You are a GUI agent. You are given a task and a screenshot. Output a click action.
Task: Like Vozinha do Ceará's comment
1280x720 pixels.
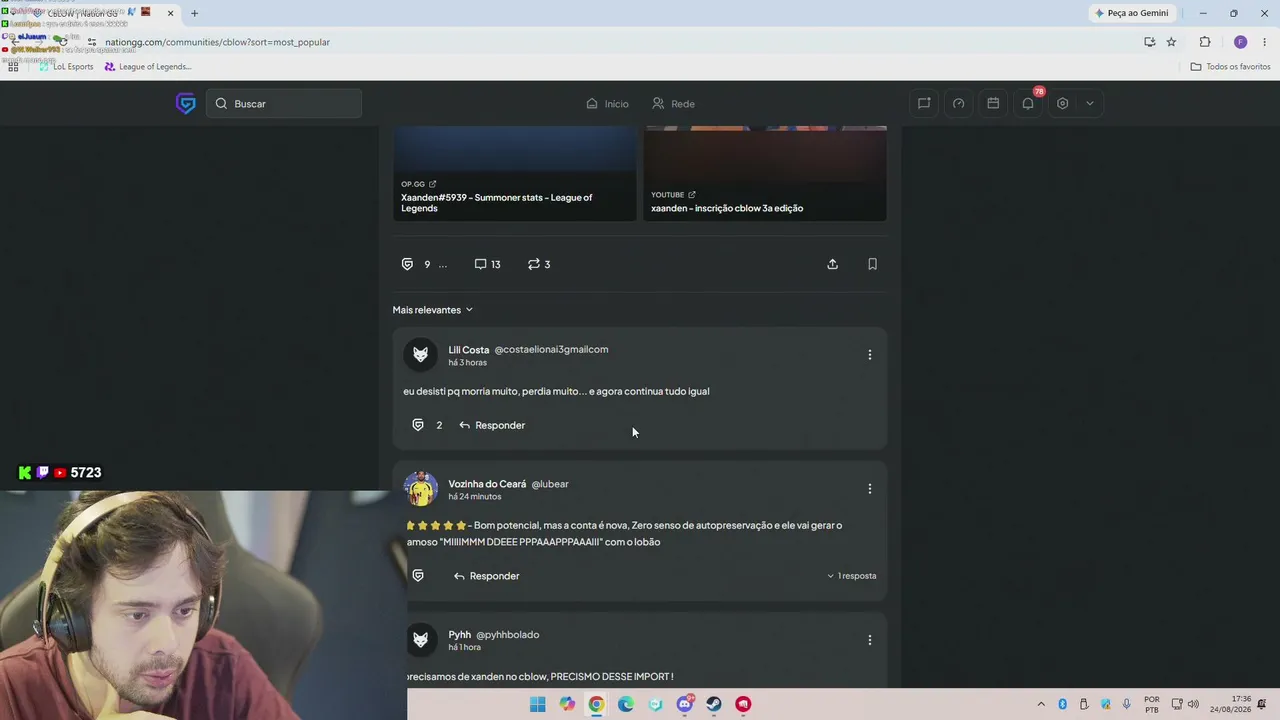click(418, 576)
